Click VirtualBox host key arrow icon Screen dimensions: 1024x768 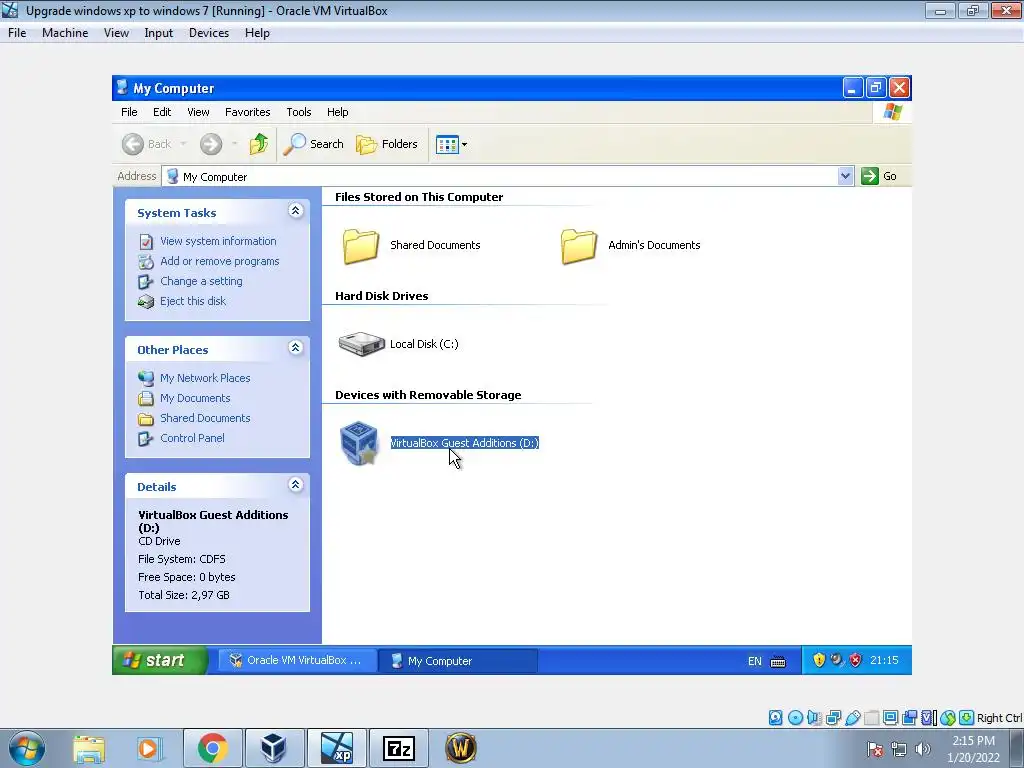(967, 718)
